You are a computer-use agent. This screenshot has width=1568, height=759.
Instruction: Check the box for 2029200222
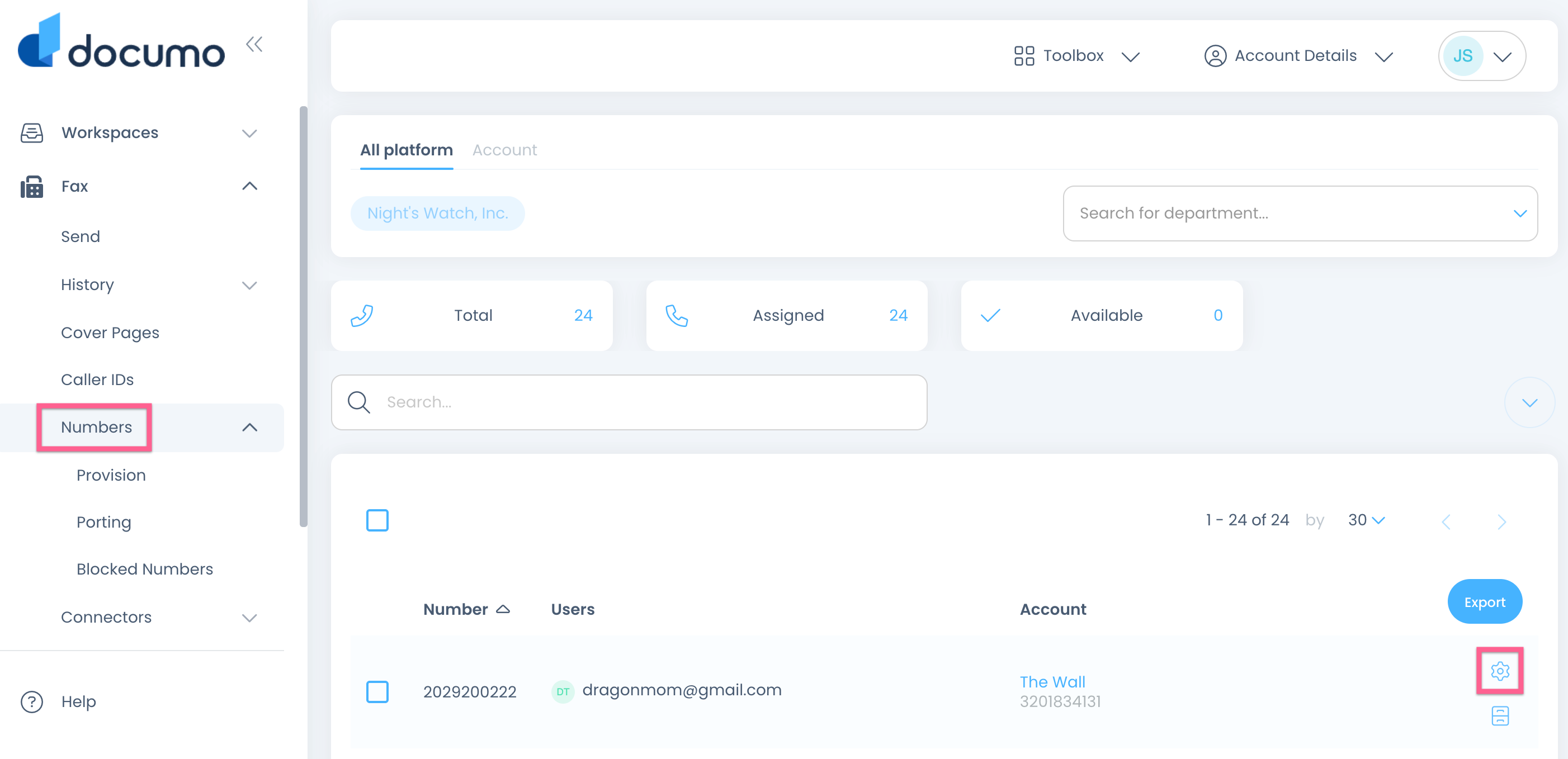[377, 691]
